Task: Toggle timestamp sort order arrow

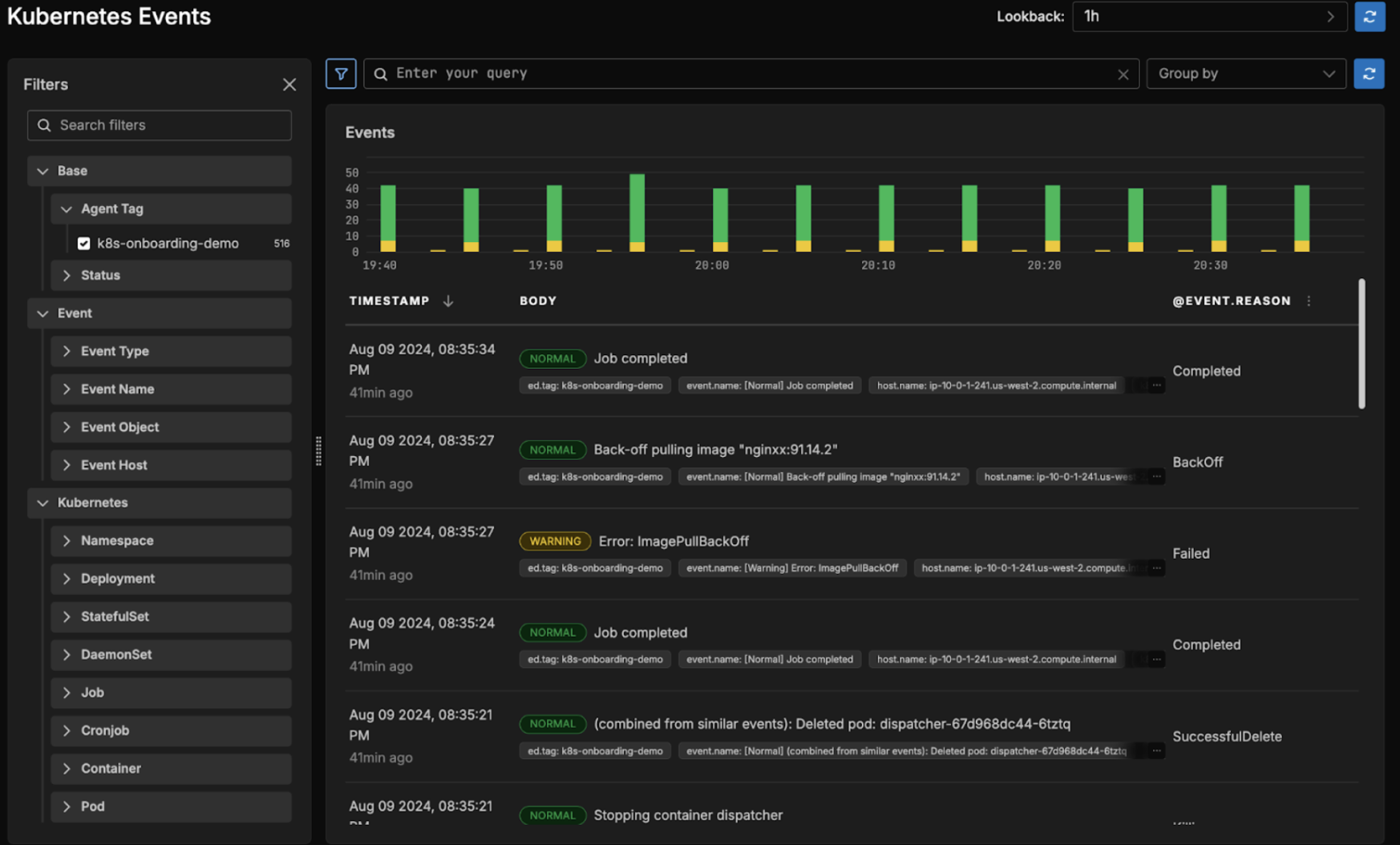Action: click(x=448, y=301)
